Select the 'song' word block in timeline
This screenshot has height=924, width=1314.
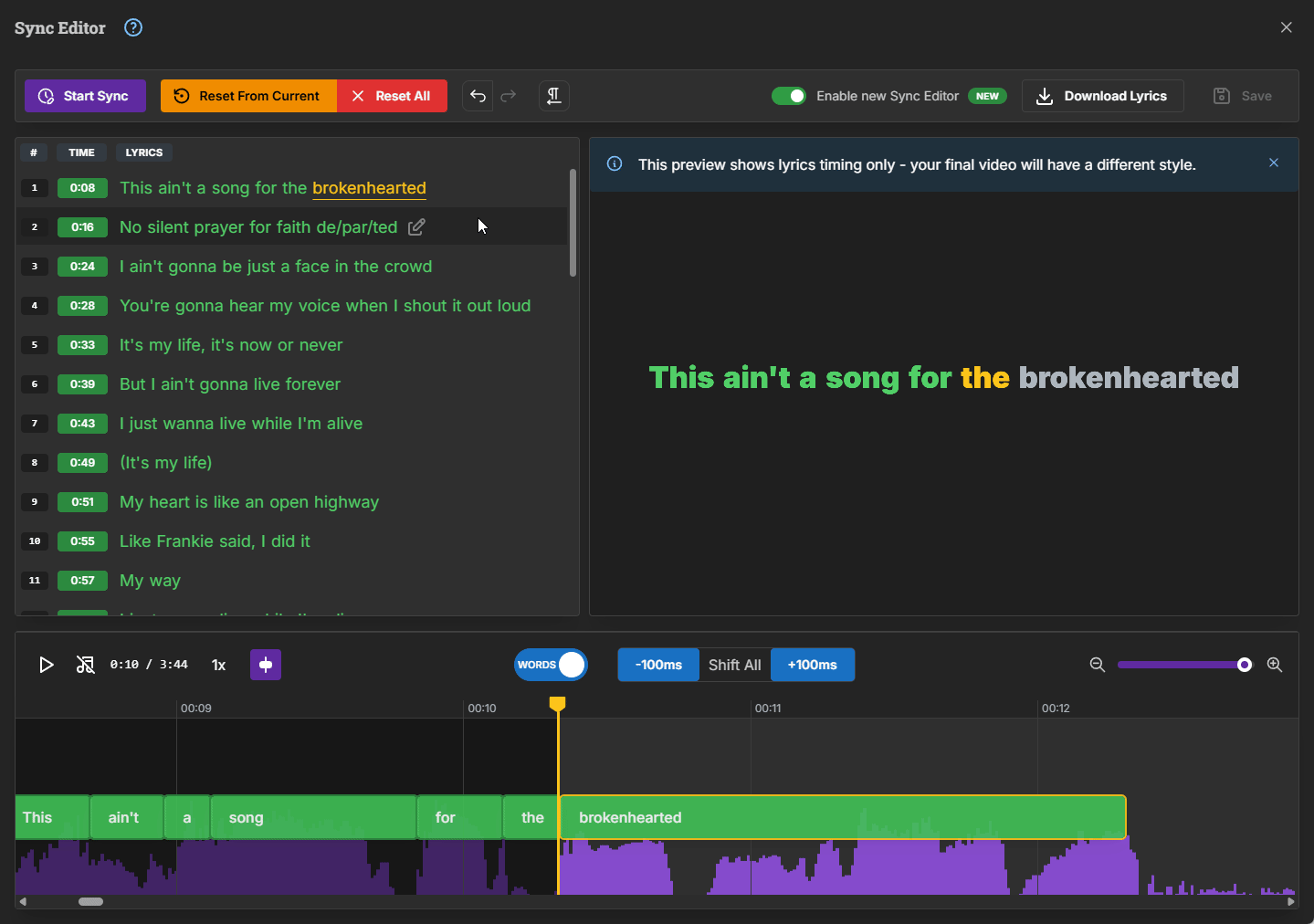pyautogui.click(x=313, y=817)
